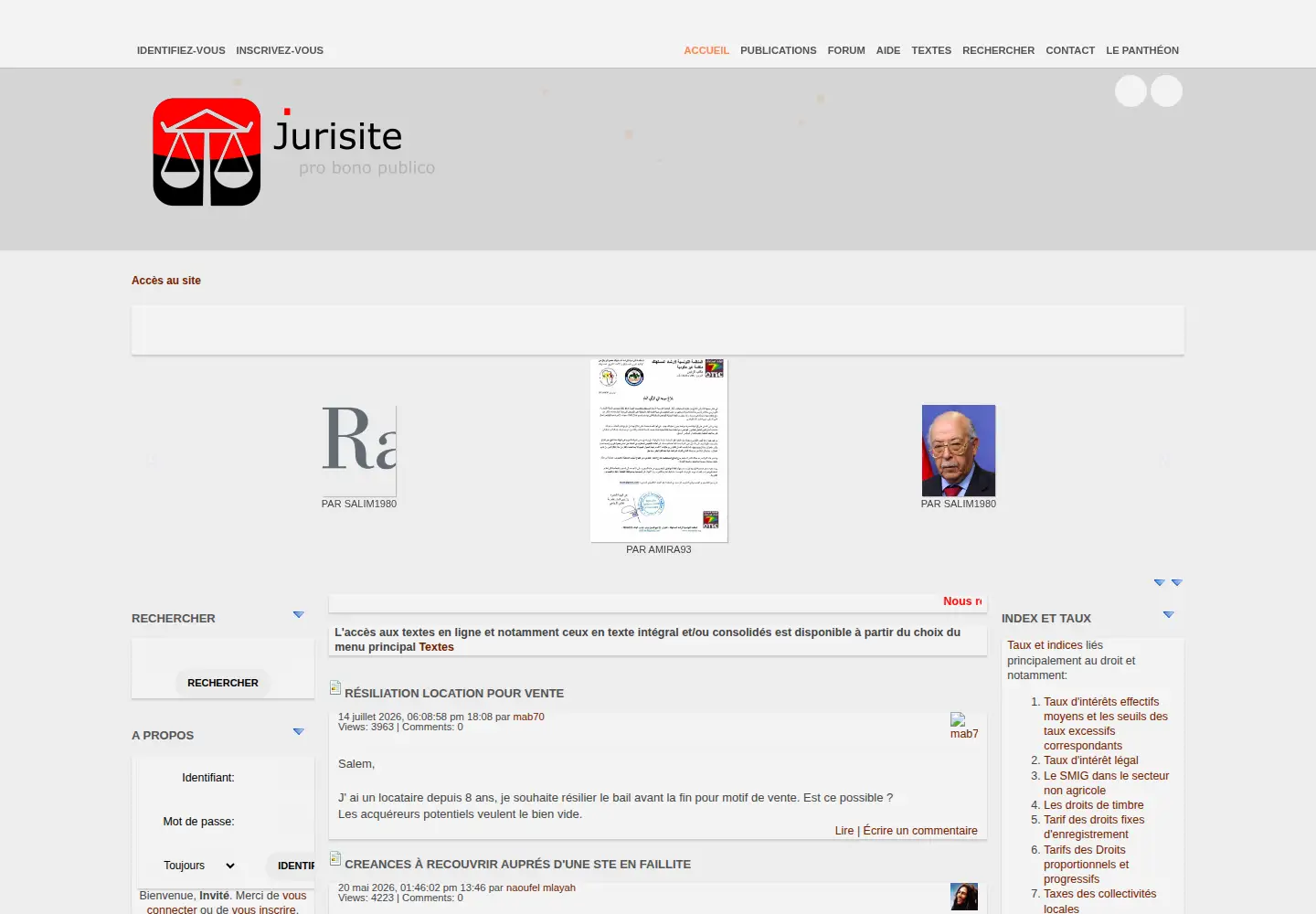Click the right arrow above Index et taux
The height and width of the screenshot is (914, 1316).
tap(1177, 582)
